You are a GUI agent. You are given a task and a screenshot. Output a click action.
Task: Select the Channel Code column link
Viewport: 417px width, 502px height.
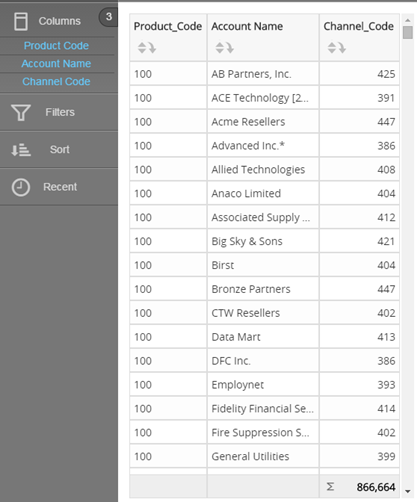click(56, 82)
